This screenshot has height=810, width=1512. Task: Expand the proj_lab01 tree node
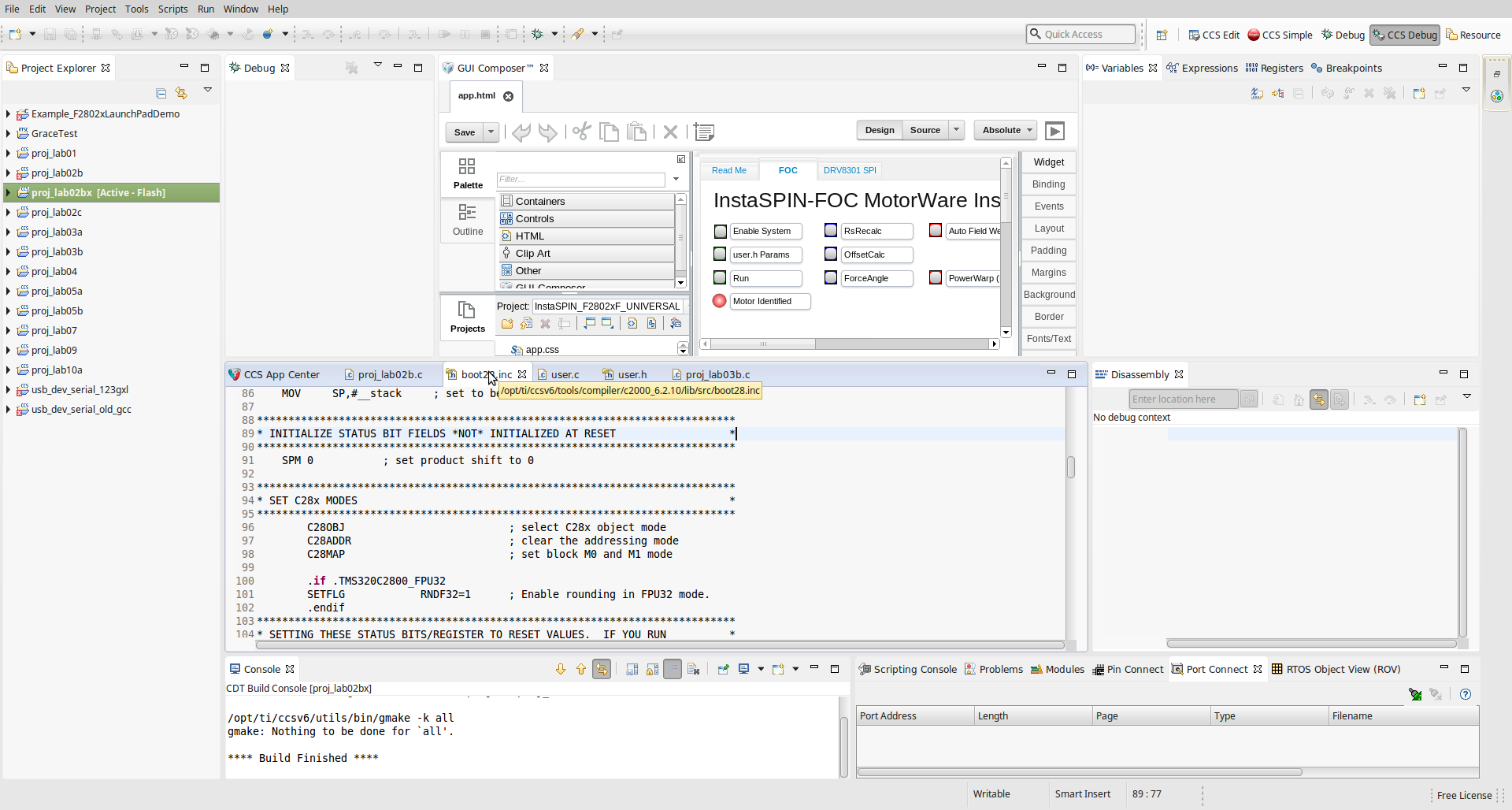pos(8,153)
